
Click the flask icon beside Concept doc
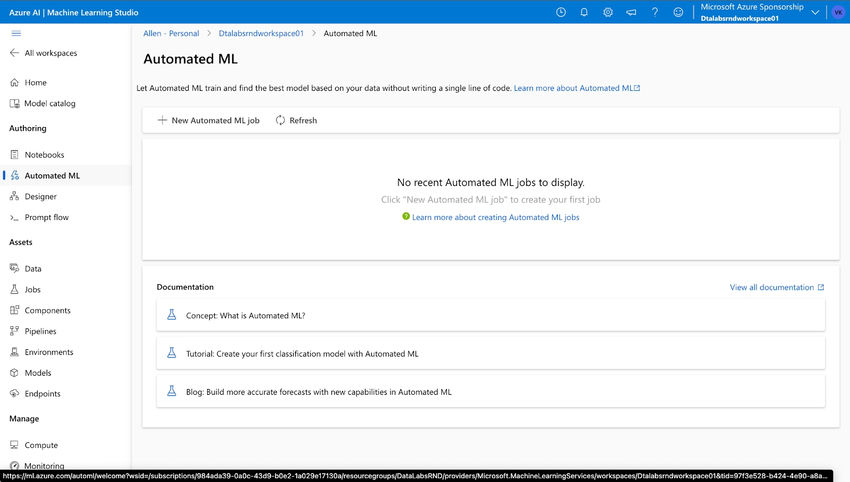171,315
